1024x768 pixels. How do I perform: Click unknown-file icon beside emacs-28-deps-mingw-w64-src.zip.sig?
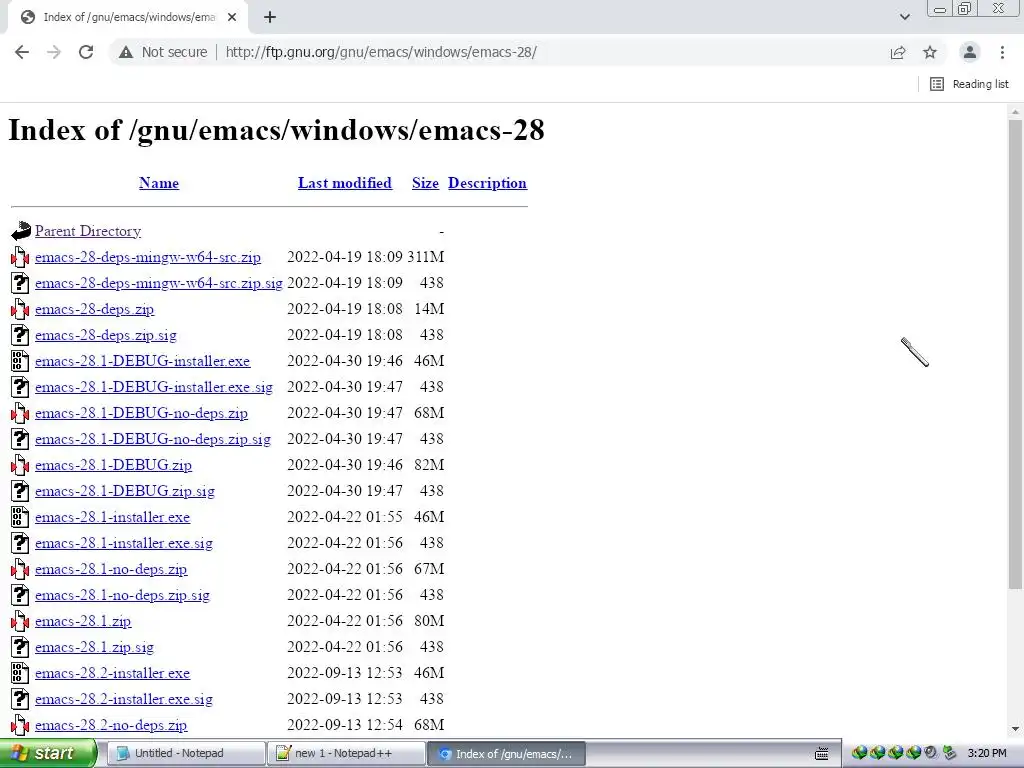point(20,283)
